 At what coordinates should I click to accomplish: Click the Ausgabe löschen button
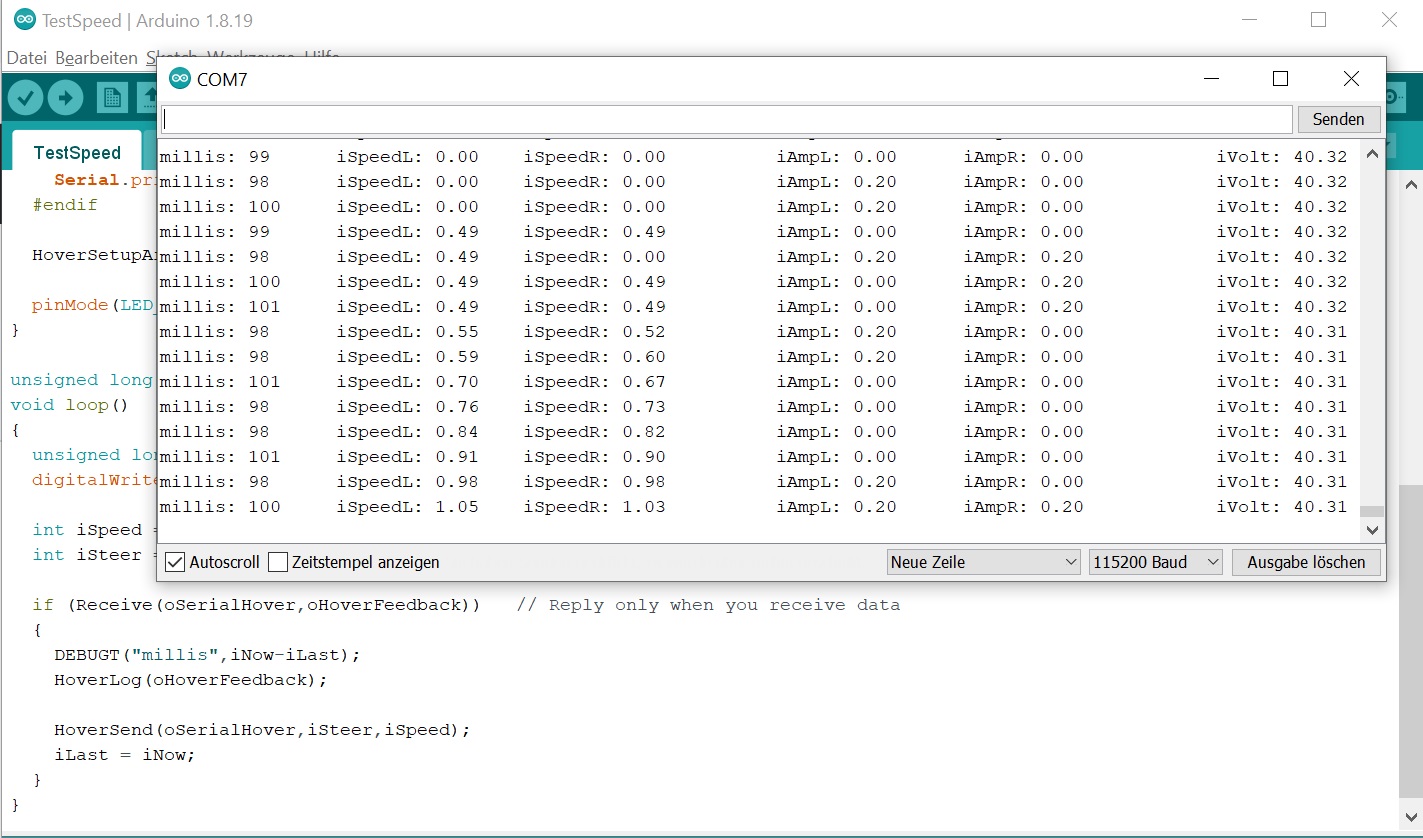coord(1306,562)
